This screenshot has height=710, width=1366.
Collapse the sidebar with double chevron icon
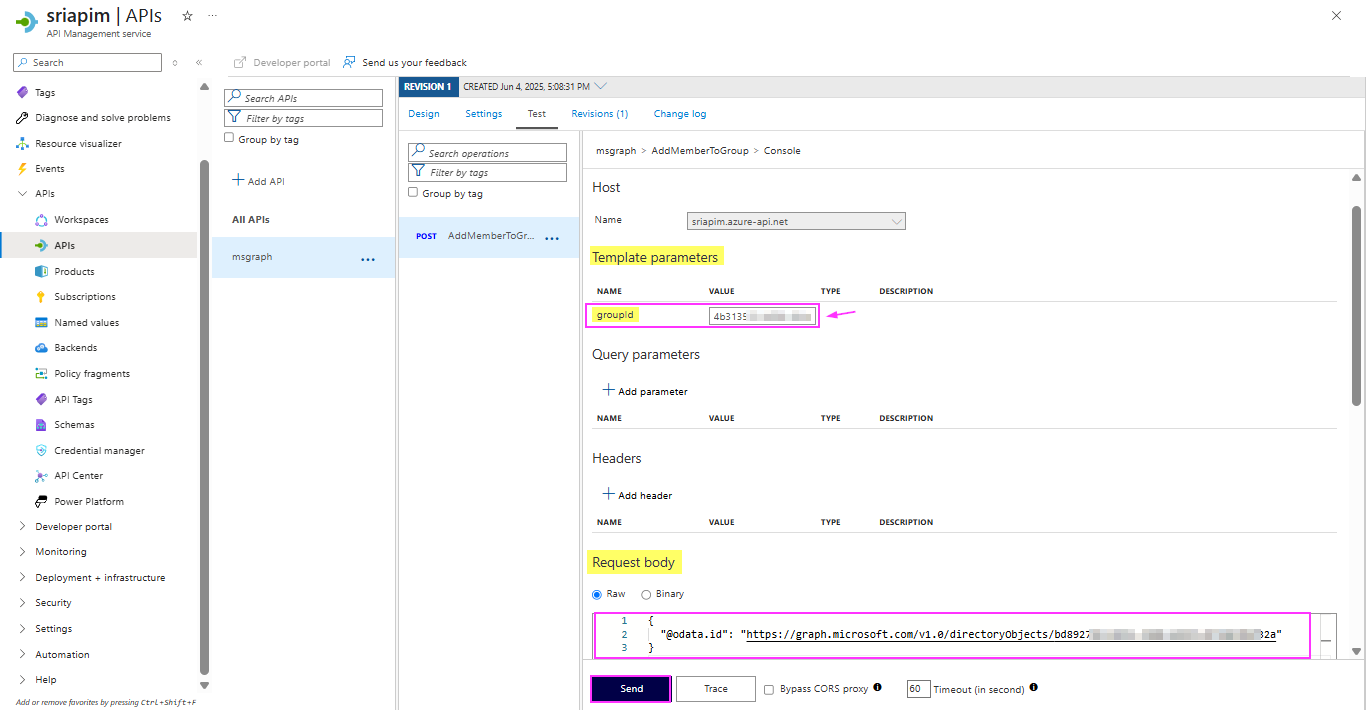coord(199,62)
